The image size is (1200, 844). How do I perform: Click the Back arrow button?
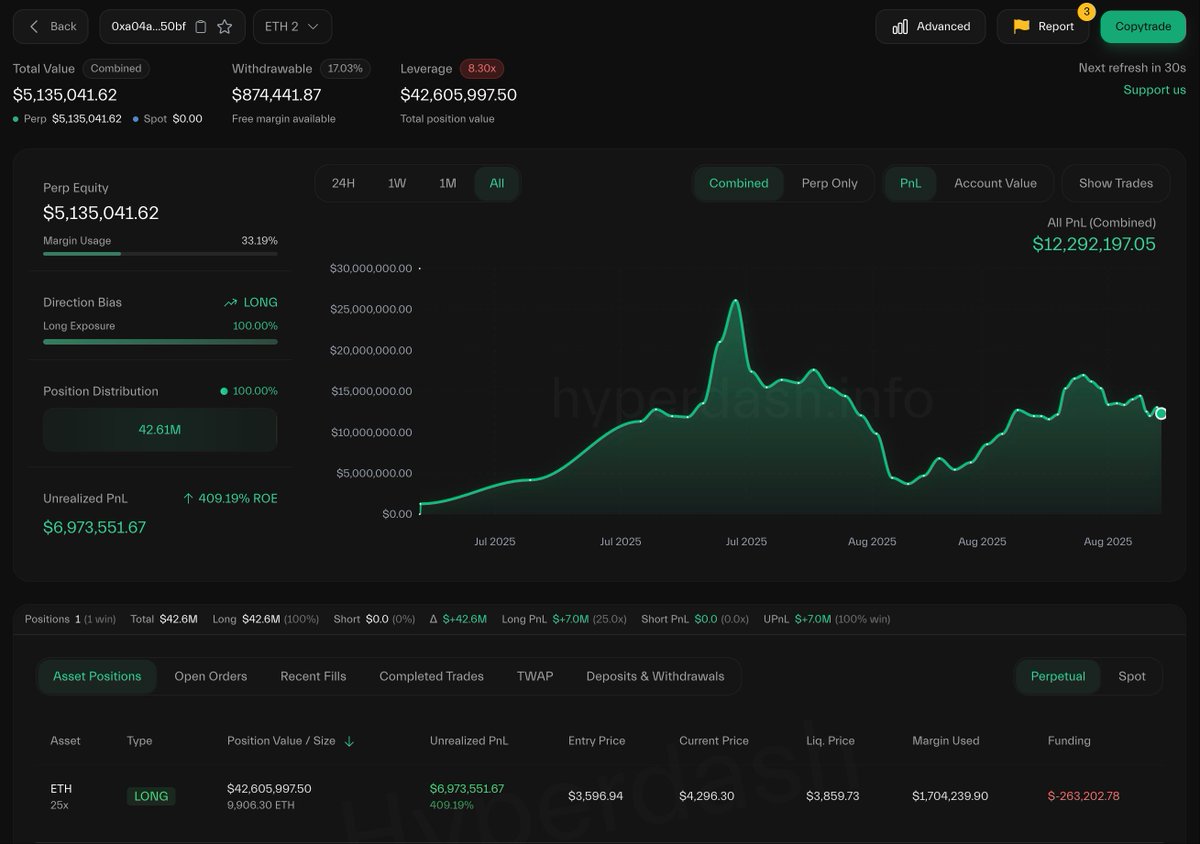click(50, 26)
